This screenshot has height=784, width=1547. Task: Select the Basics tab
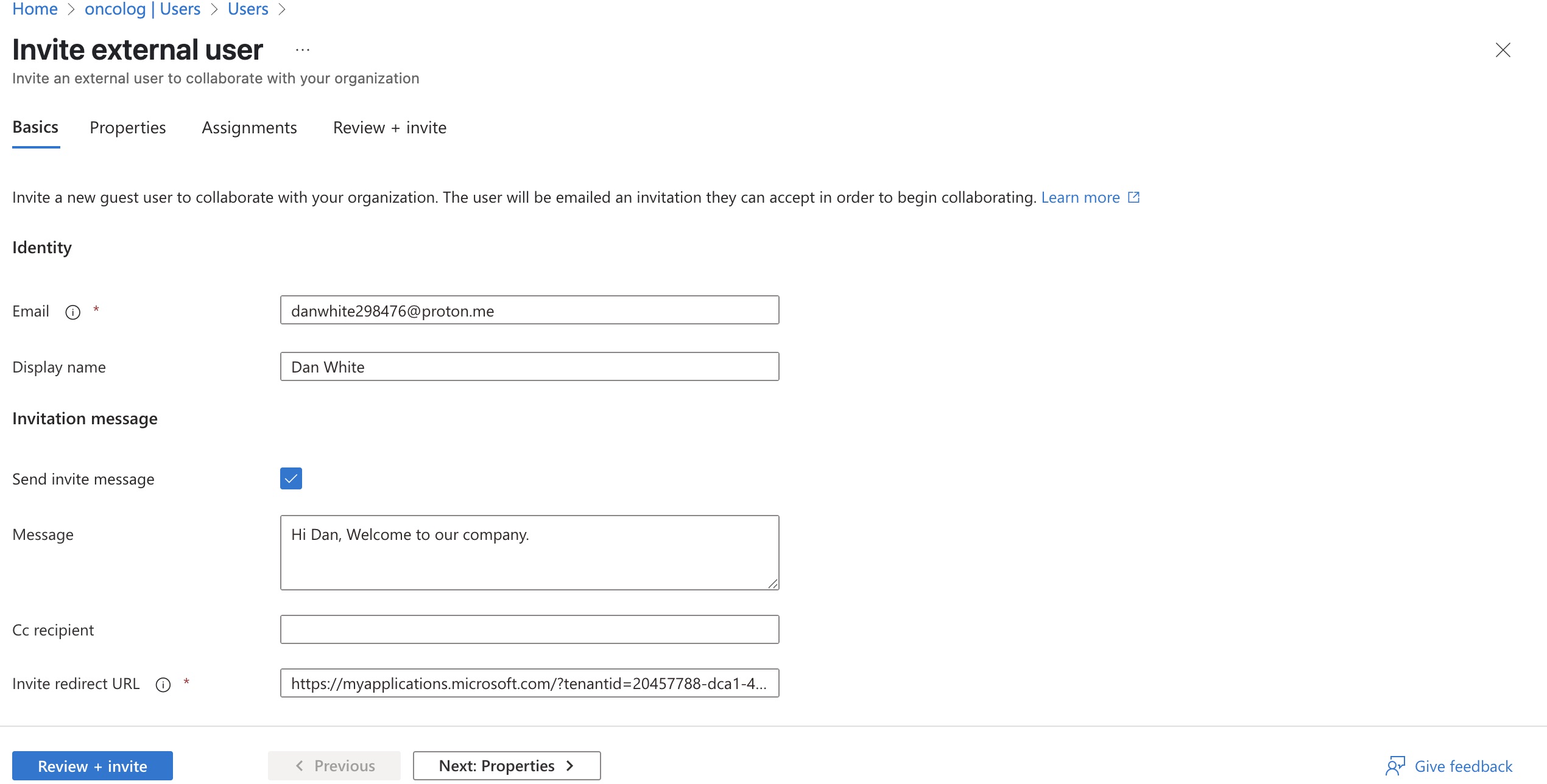(x=36, y=128)
